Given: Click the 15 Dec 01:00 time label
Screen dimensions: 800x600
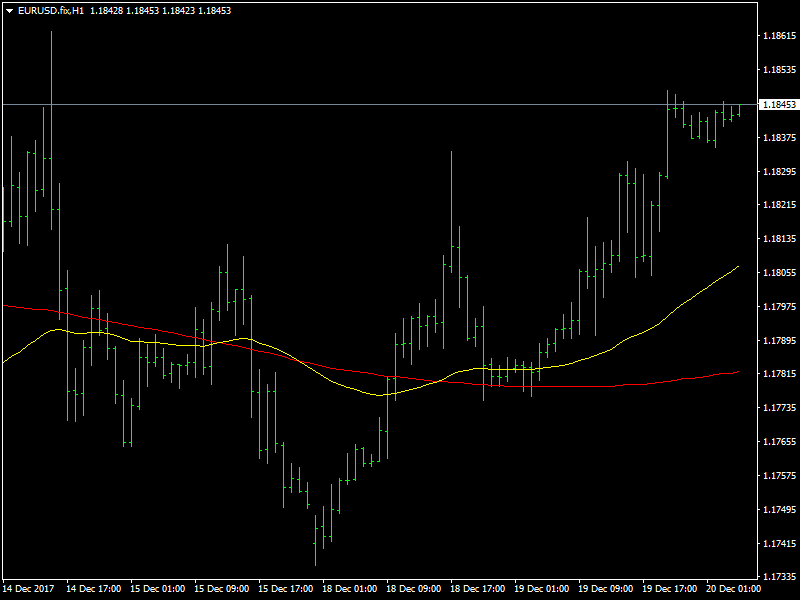Looking at the screenshot, I should (158, 589).
